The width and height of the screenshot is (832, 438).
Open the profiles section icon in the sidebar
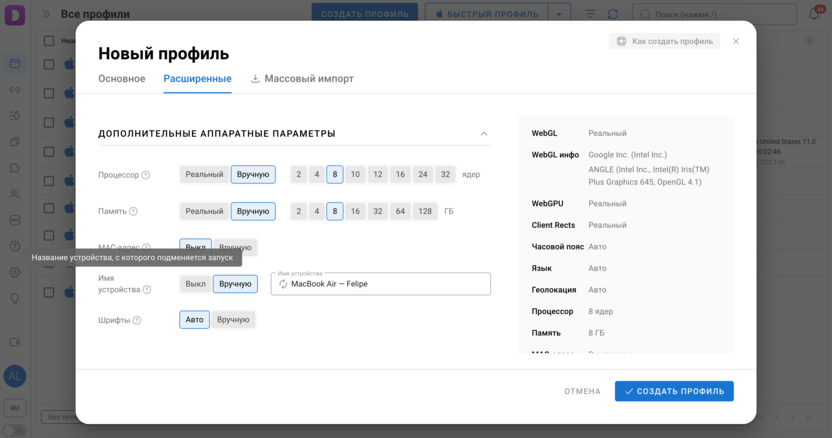15,64
